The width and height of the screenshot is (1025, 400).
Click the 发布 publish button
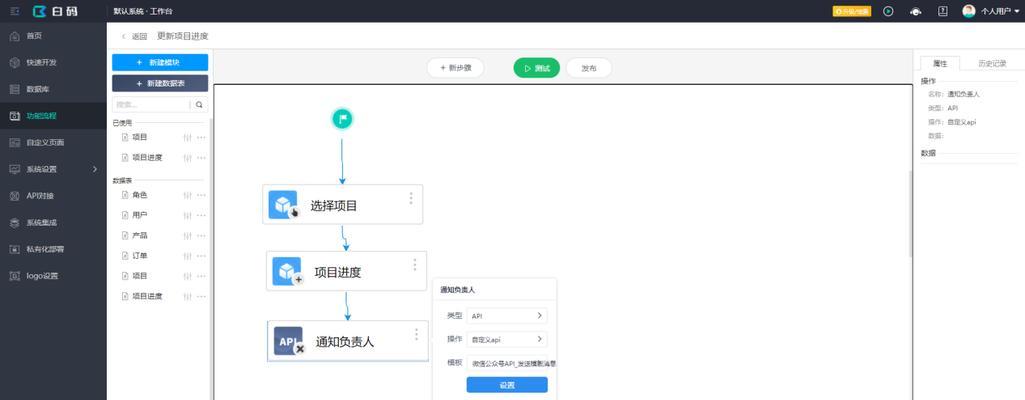click(x=589, y=67)
